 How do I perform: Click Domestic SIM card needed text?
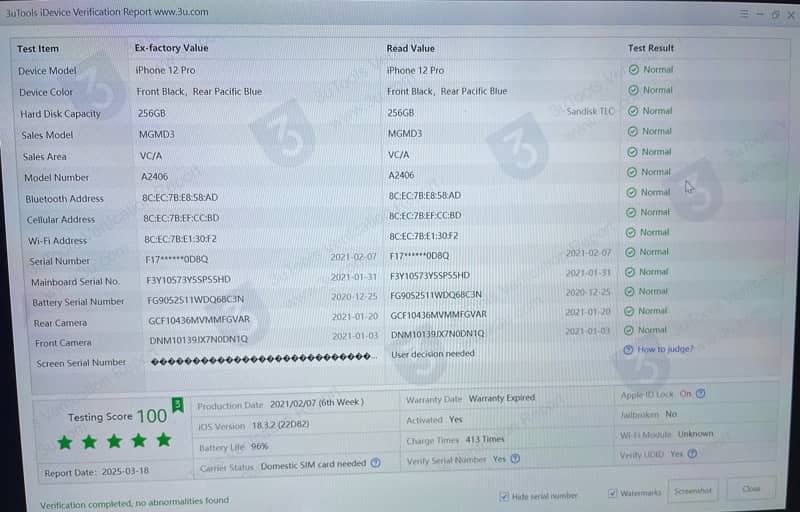pos(313,465)
